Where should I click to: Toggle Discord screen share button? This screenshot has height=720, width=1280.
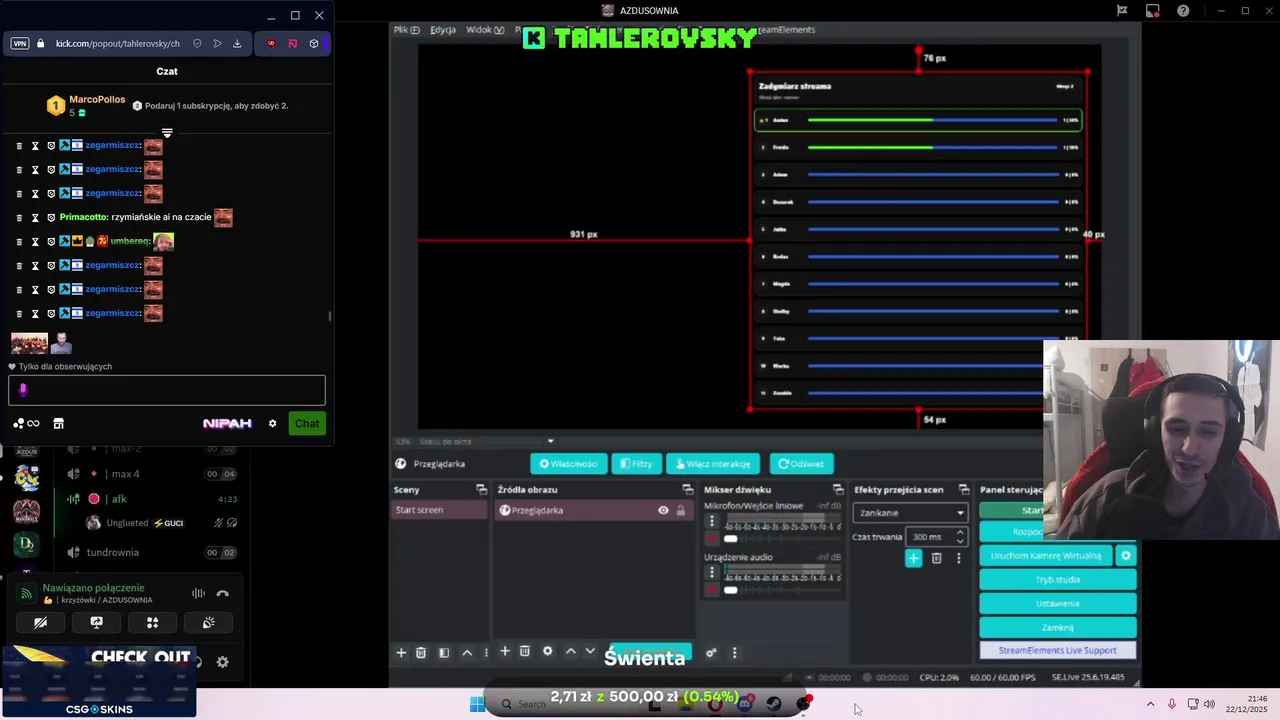[x=97, y=622]
